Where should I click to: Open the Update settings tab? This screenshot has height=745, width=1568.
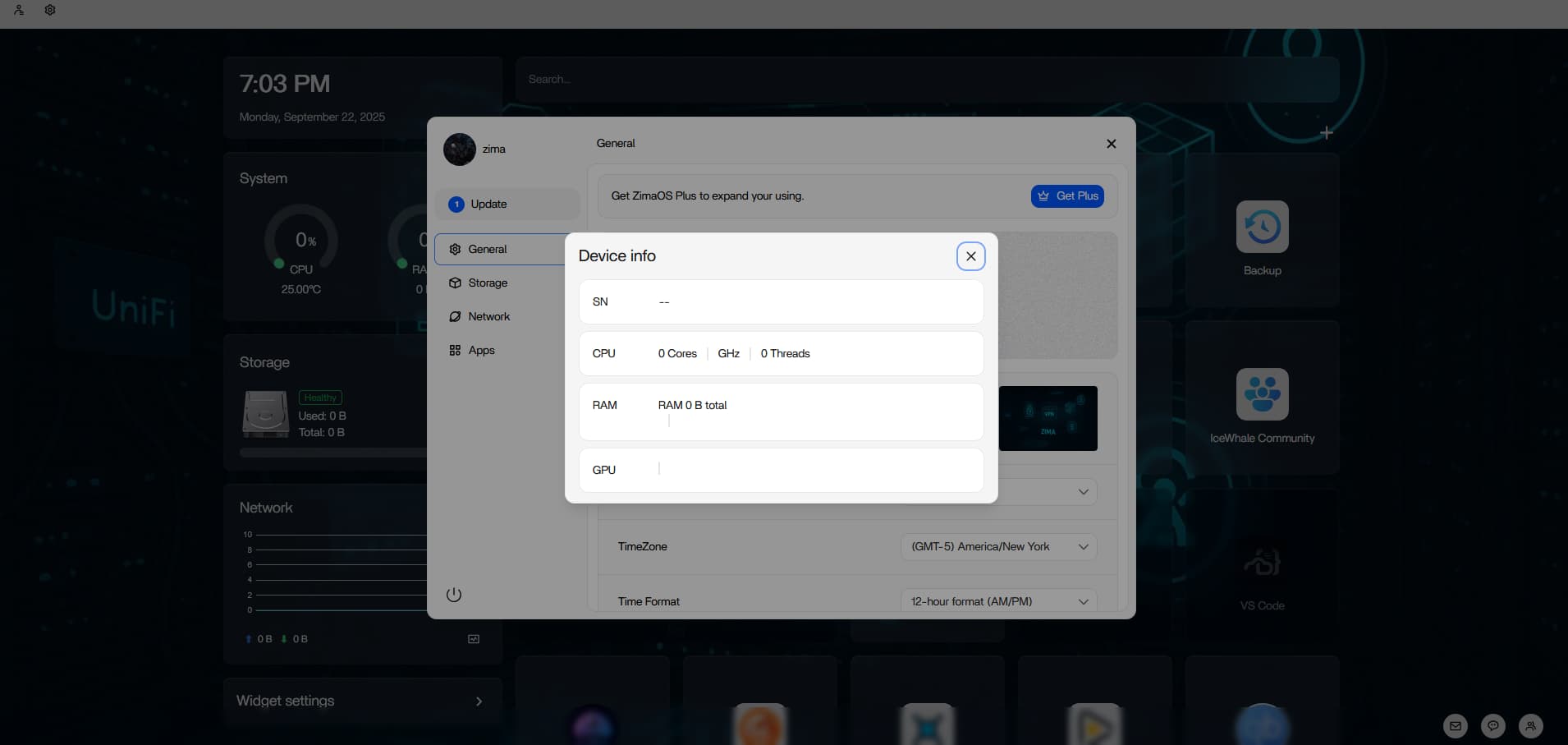click(507, 204)
